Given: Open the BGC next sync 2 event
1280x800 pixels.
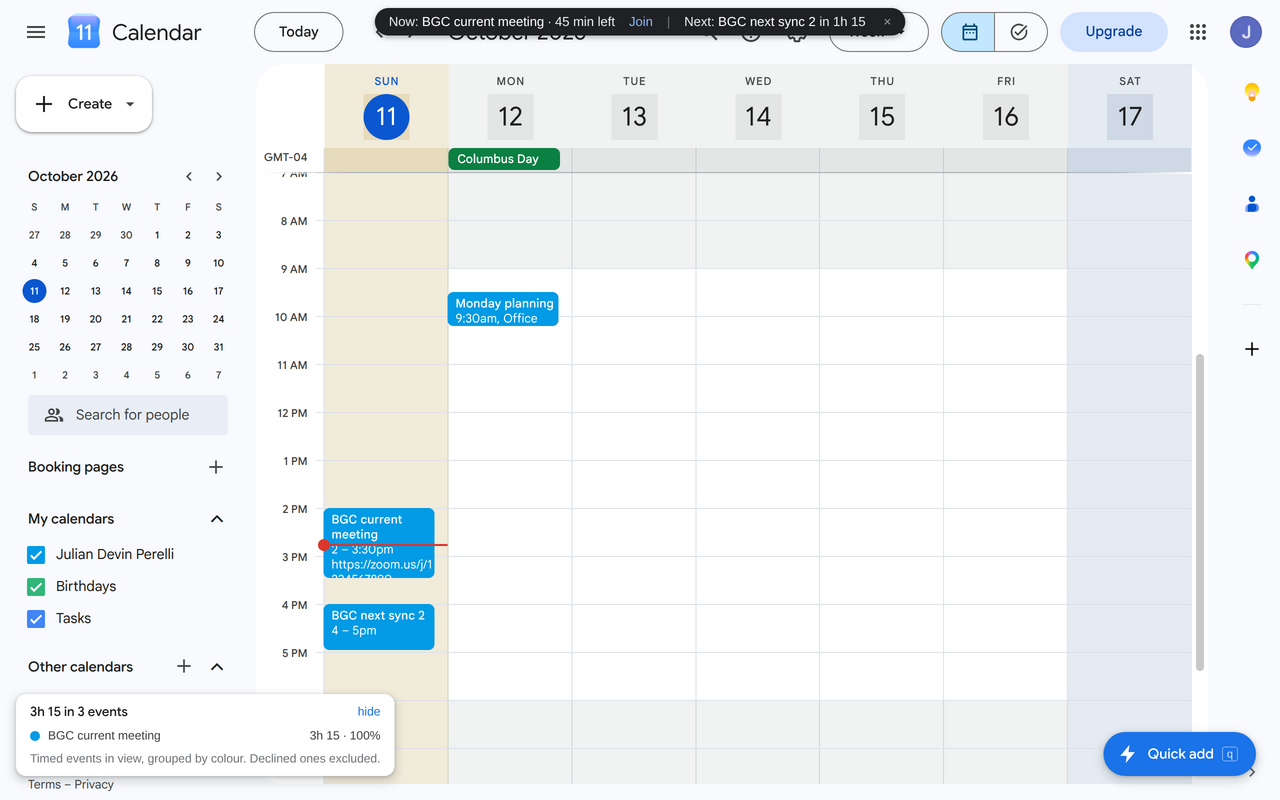Looking at the screenshot, I should click(x=379, y=627).
